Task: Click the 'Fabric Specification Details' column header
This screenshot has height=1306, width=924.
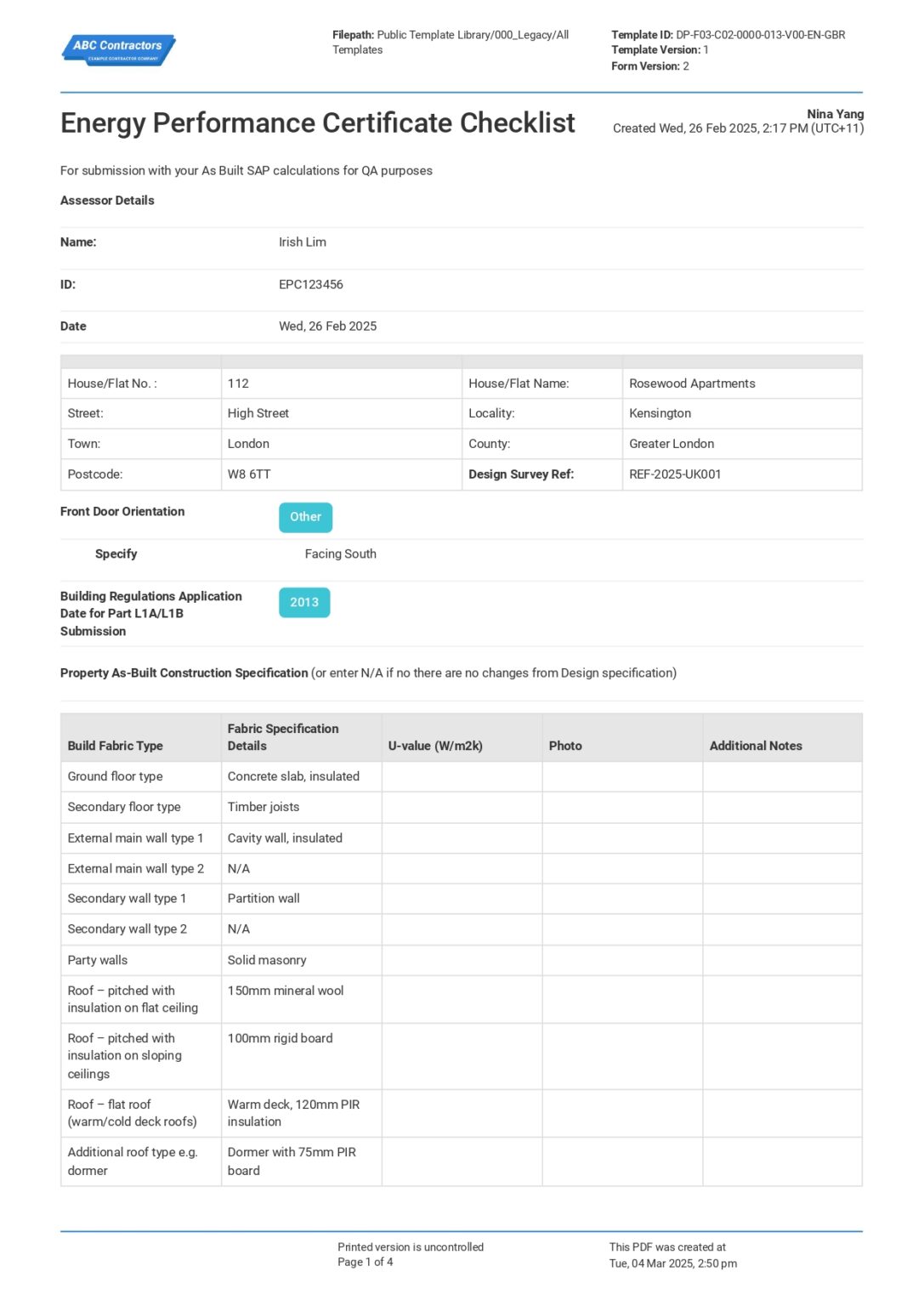Action: point(283,737)
